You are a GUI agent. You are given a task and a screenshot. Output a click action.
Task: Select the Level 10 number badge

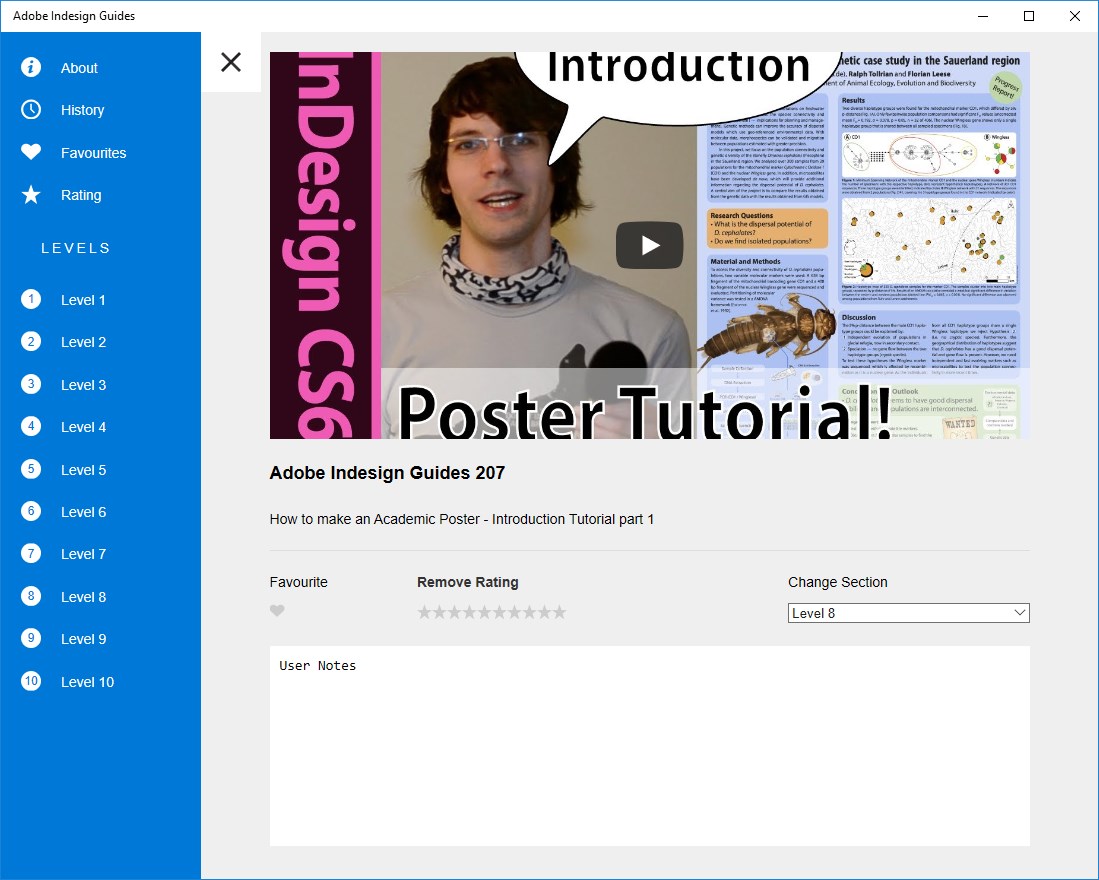click(31, 682)
